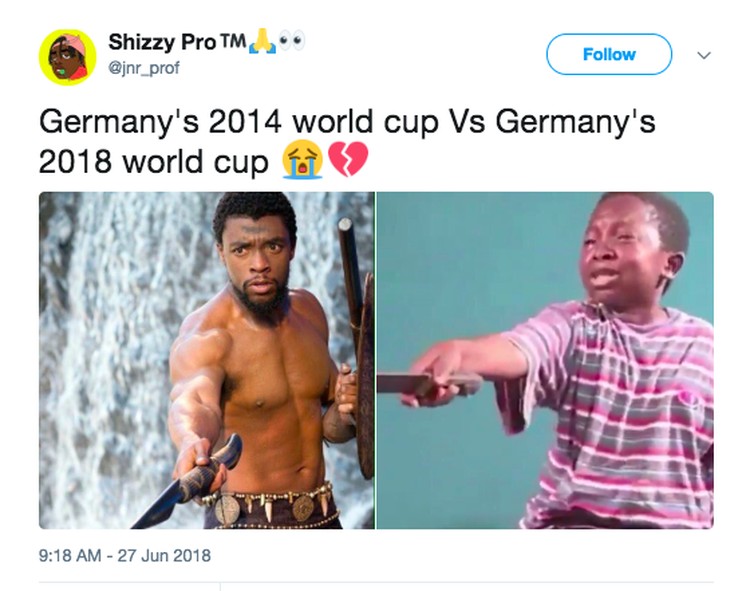The image size is (750, 591).
Task: Click the praying hands emoji in name
Action: [x=263, y=41]
